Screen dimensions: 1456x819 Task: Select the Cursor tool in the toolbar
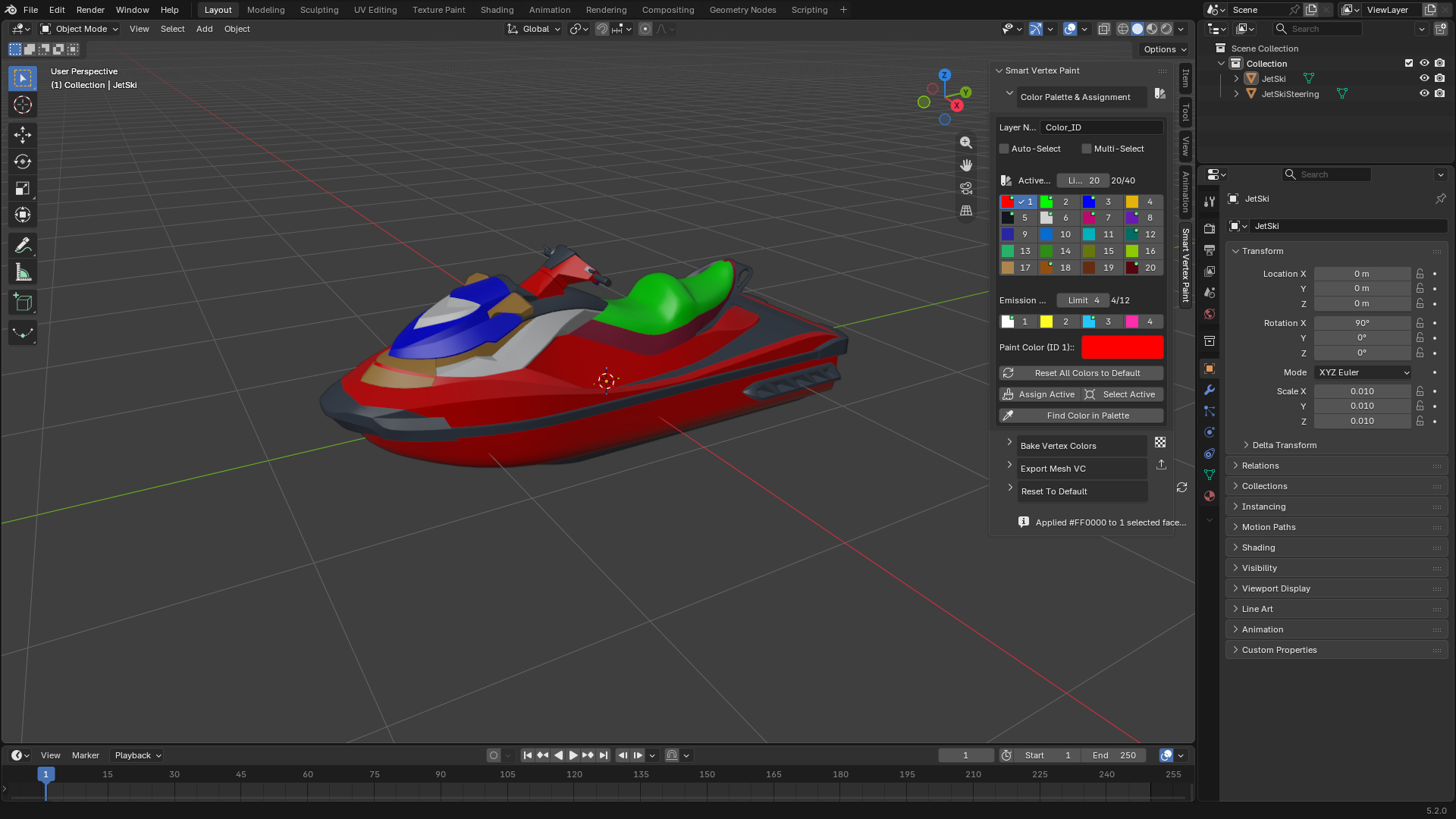[23, 105]
